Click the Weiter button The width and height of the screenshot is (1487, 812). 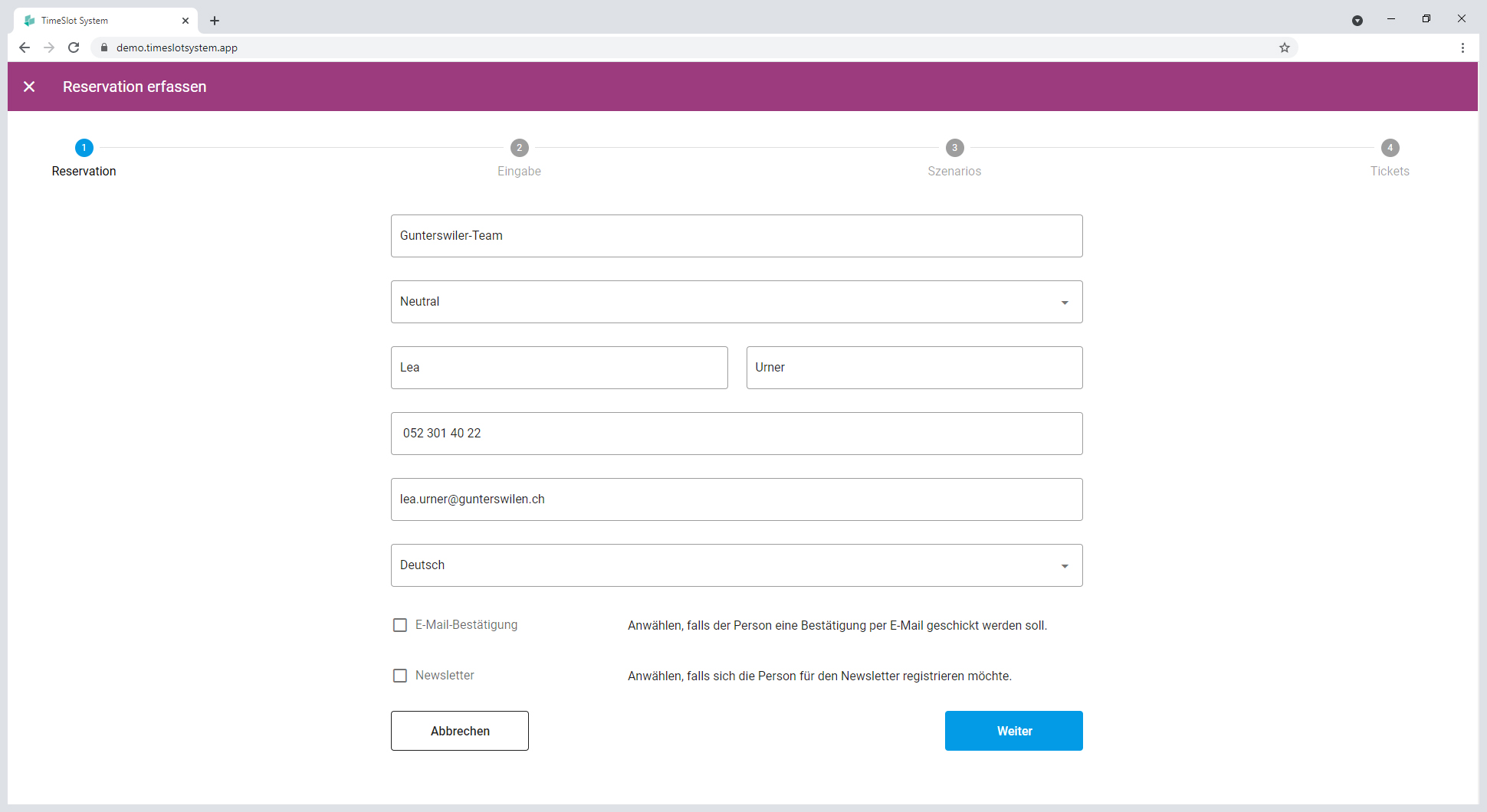[x=1014, y=731]
